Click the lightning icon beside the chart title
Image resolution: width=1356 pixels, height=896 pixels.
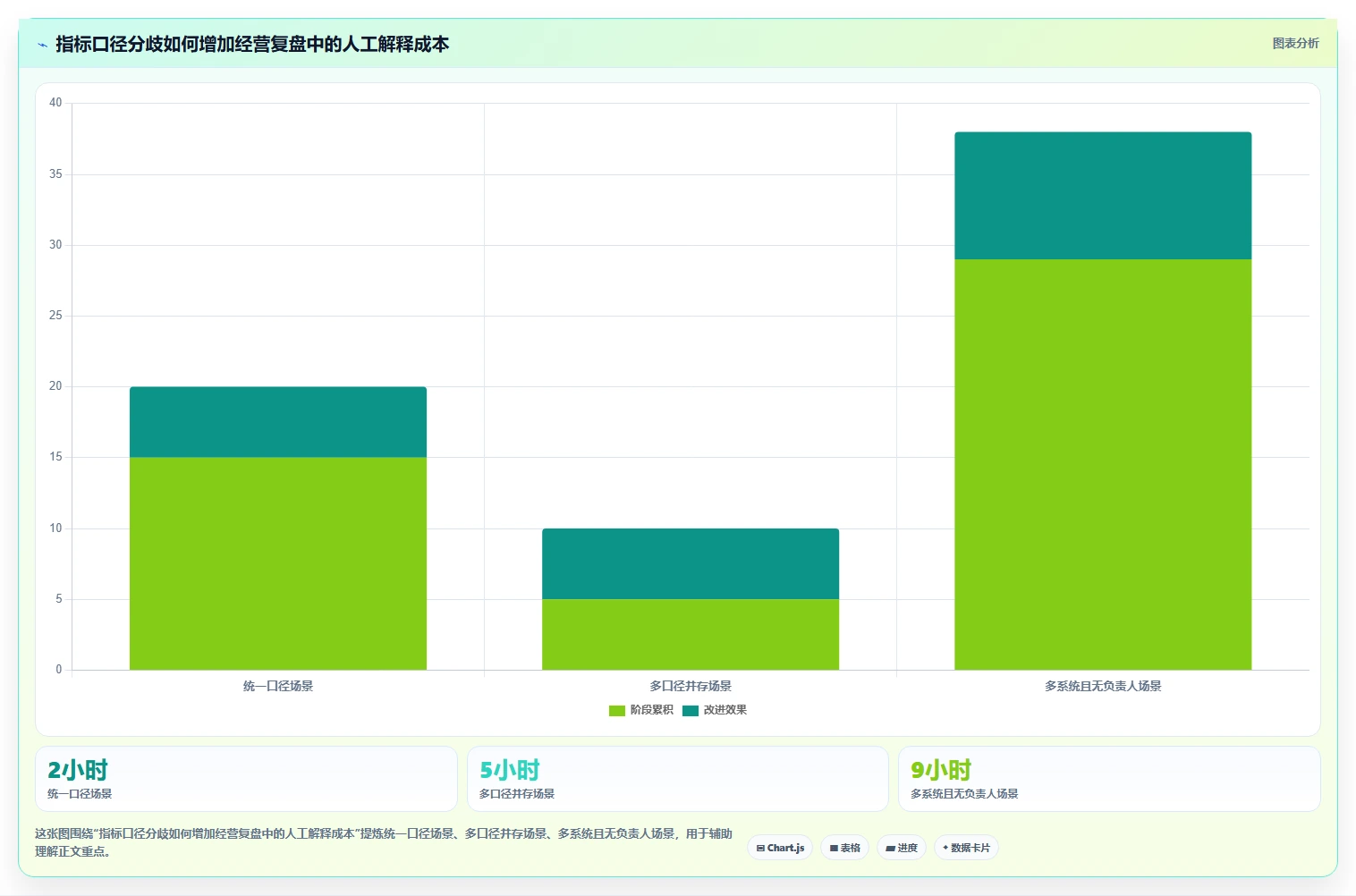pos(42,45)
